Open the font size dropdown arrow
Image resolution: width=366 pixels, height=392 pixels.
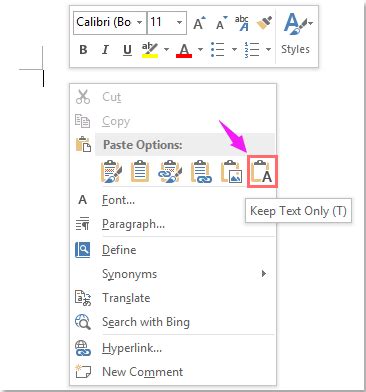click(x=179, y=23)
